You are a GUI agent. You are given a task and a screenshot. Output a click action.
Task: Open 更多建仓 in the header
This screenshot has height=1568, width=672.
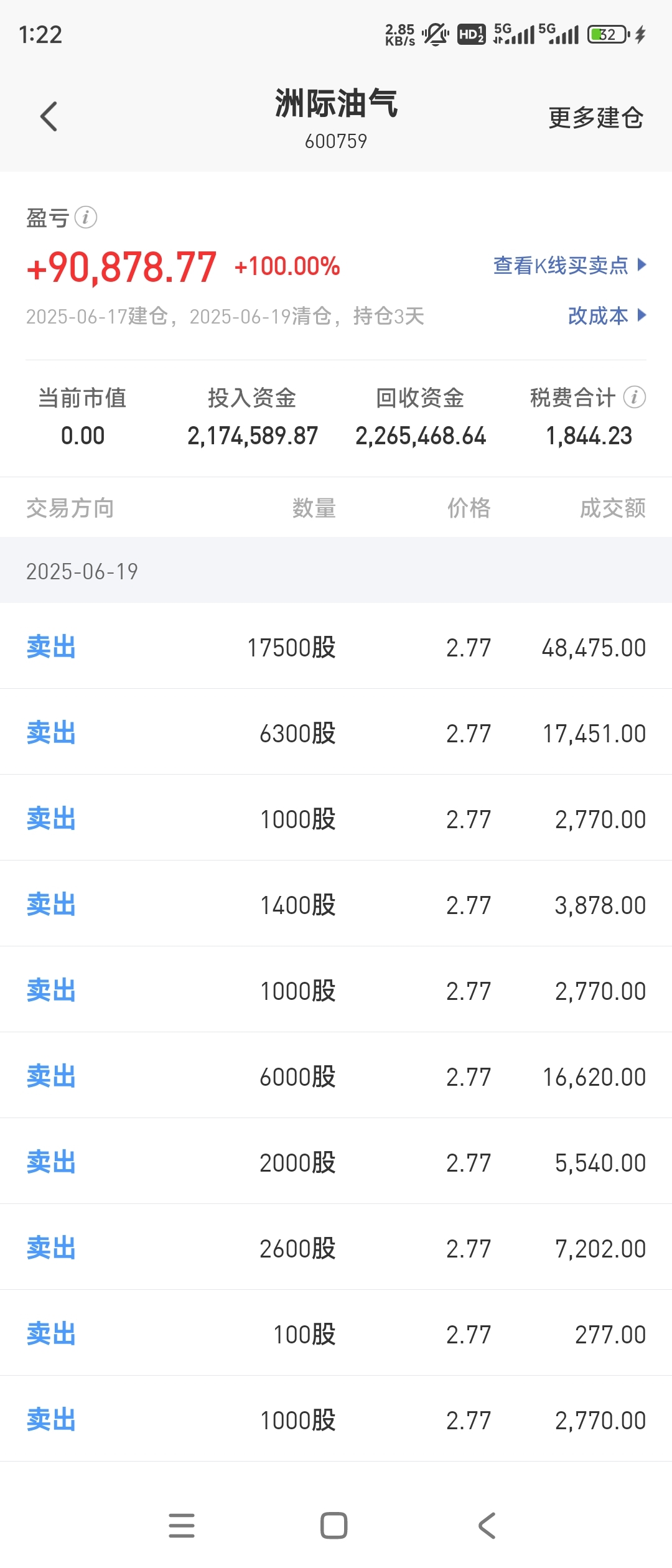595,118
